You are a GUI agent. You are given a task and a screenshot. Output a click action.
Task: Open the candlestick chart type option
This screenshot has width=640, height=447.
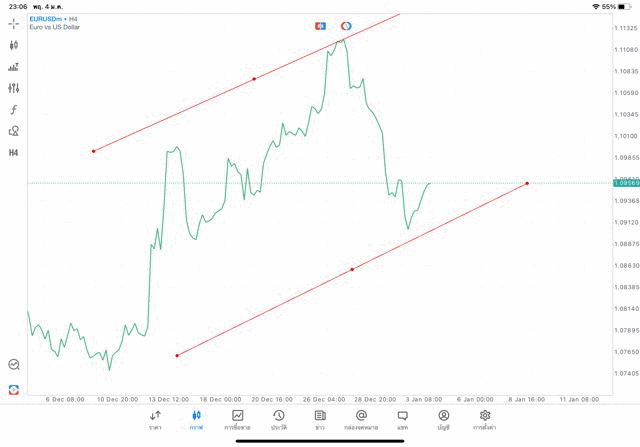coord(13,45)
